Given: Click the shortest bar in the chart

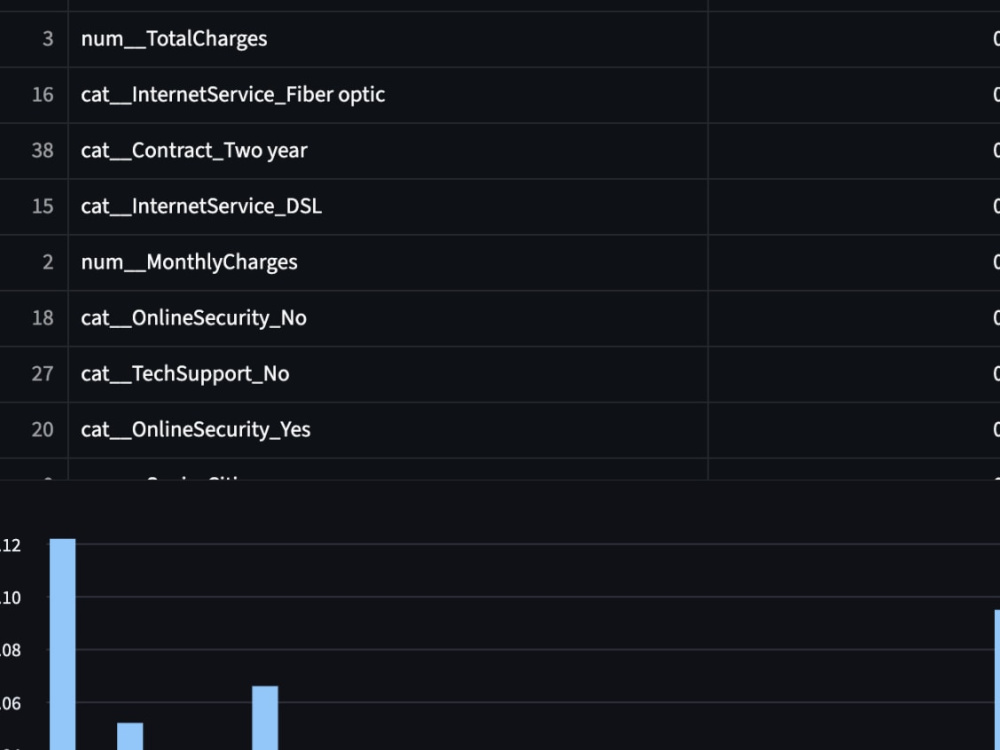Looking at the screenshot, I should 130,736.
